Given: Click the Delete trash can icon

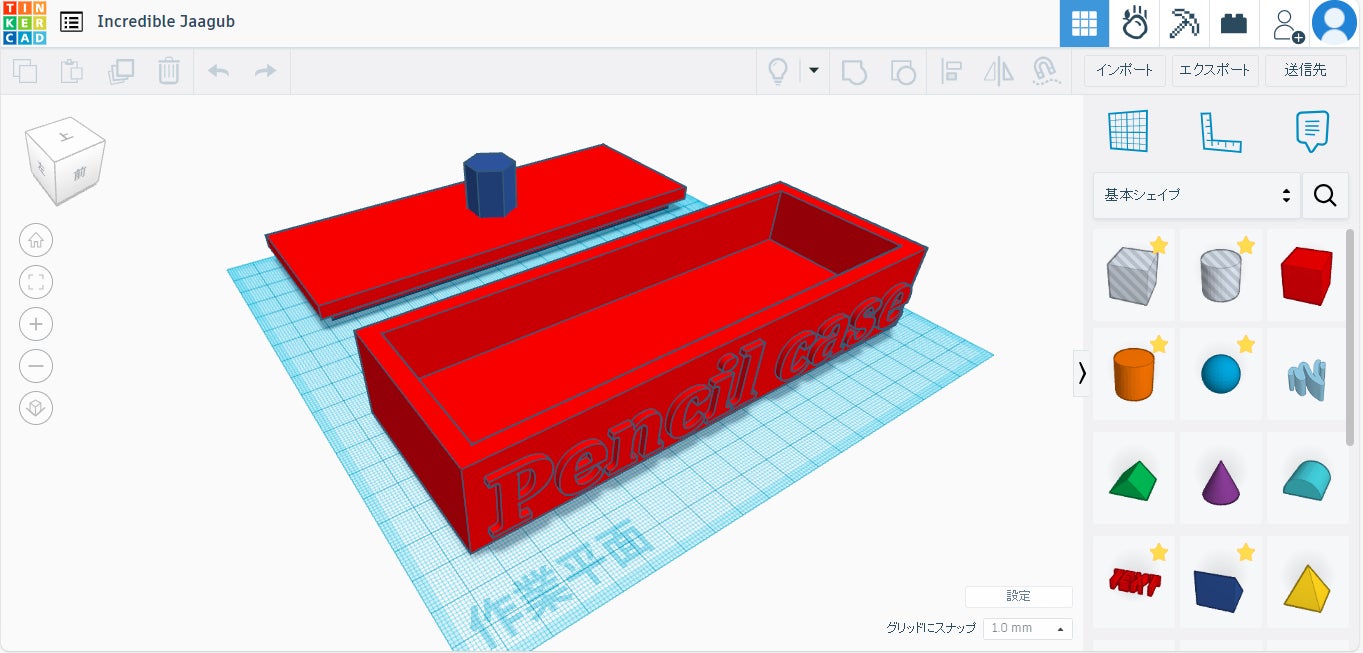Looking at the screenshot, I should [x=169, y=71].
